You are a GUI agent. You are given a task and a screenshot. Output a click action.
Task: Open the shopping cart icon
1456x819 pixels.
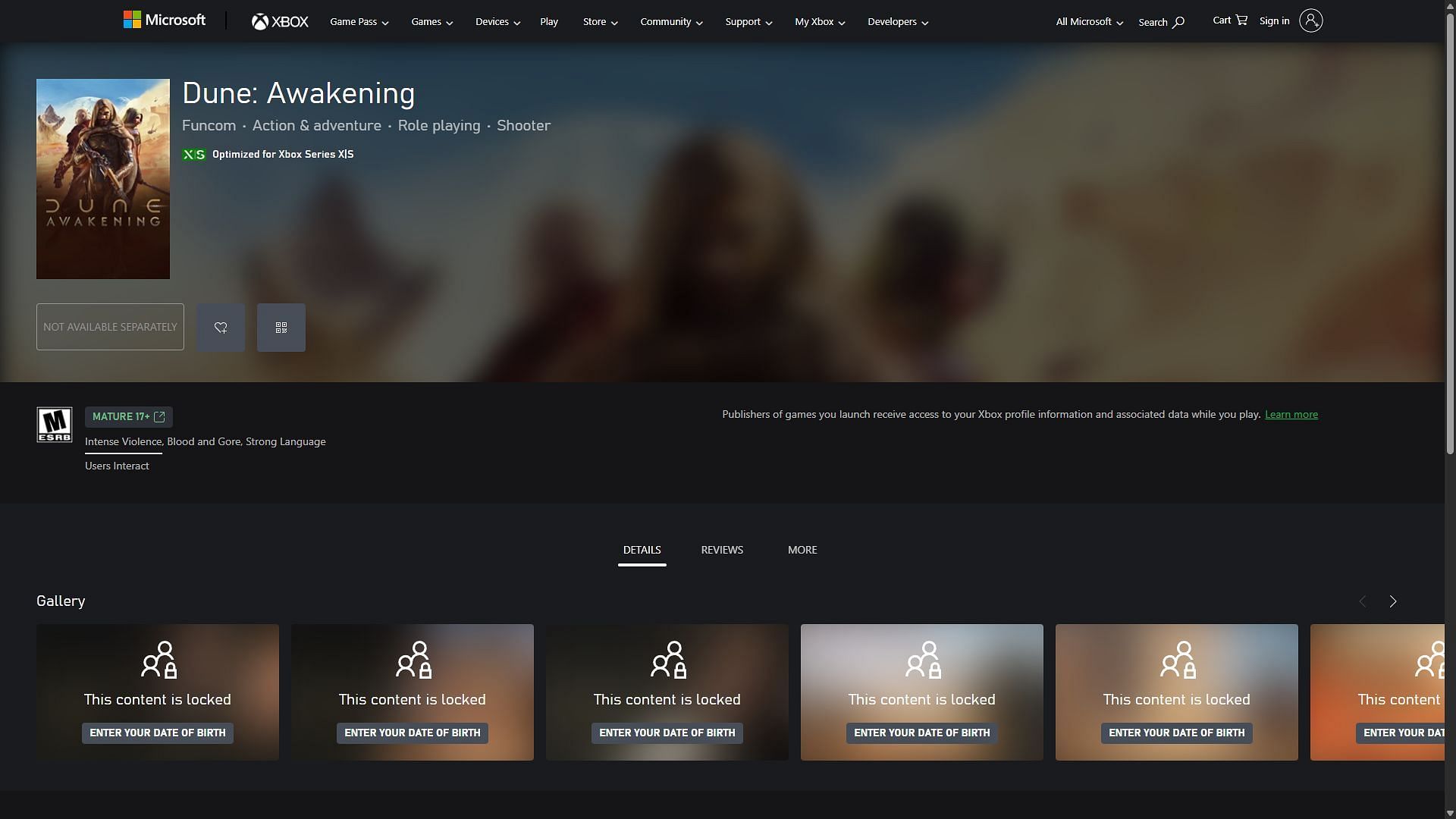[x=1241, y=20]
